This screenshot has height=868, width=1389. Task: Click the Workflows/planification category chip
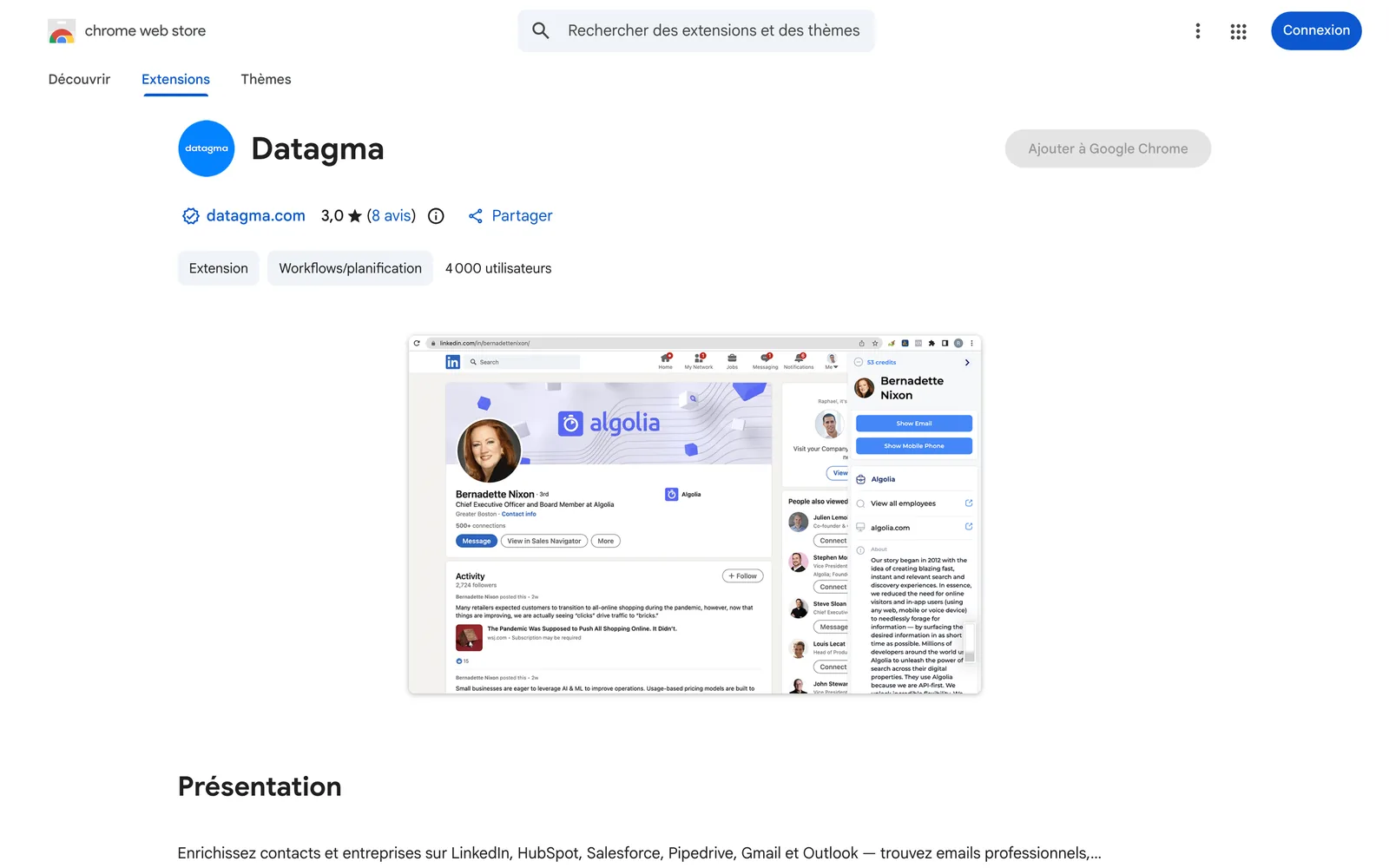350,268
